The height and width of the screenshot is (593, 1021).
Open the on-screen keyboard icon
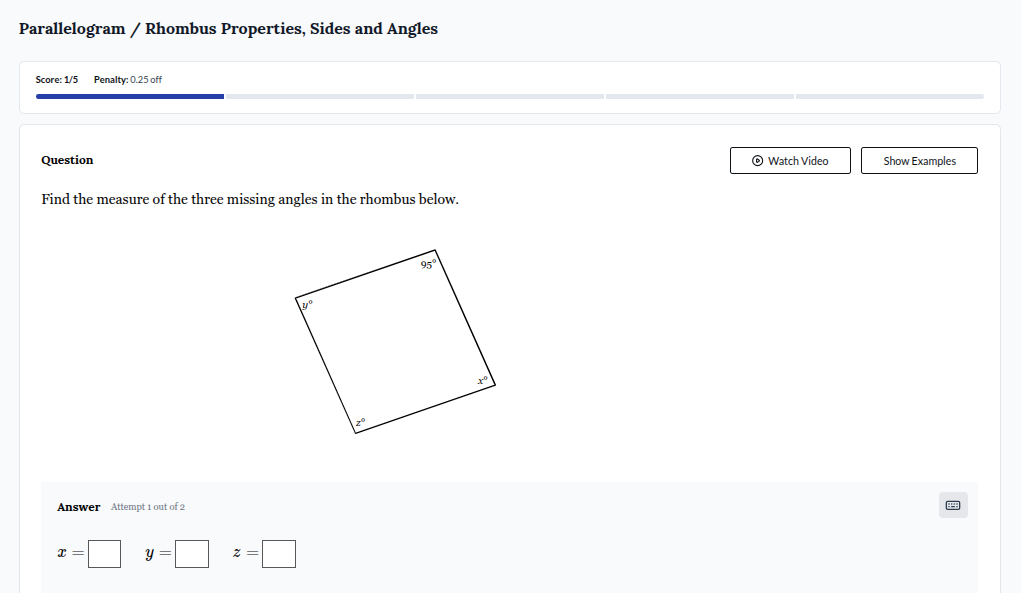click(952, 505)
